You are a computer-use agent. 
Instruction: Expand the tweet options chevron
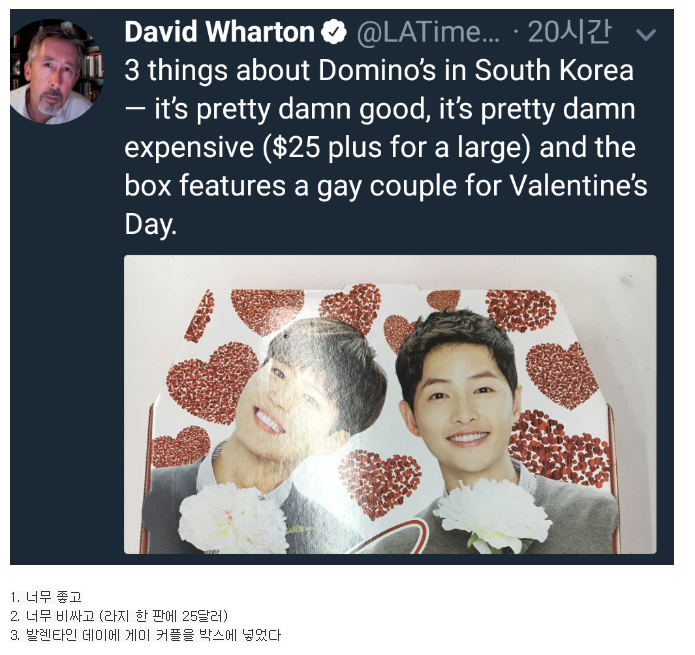coord(645,34)
